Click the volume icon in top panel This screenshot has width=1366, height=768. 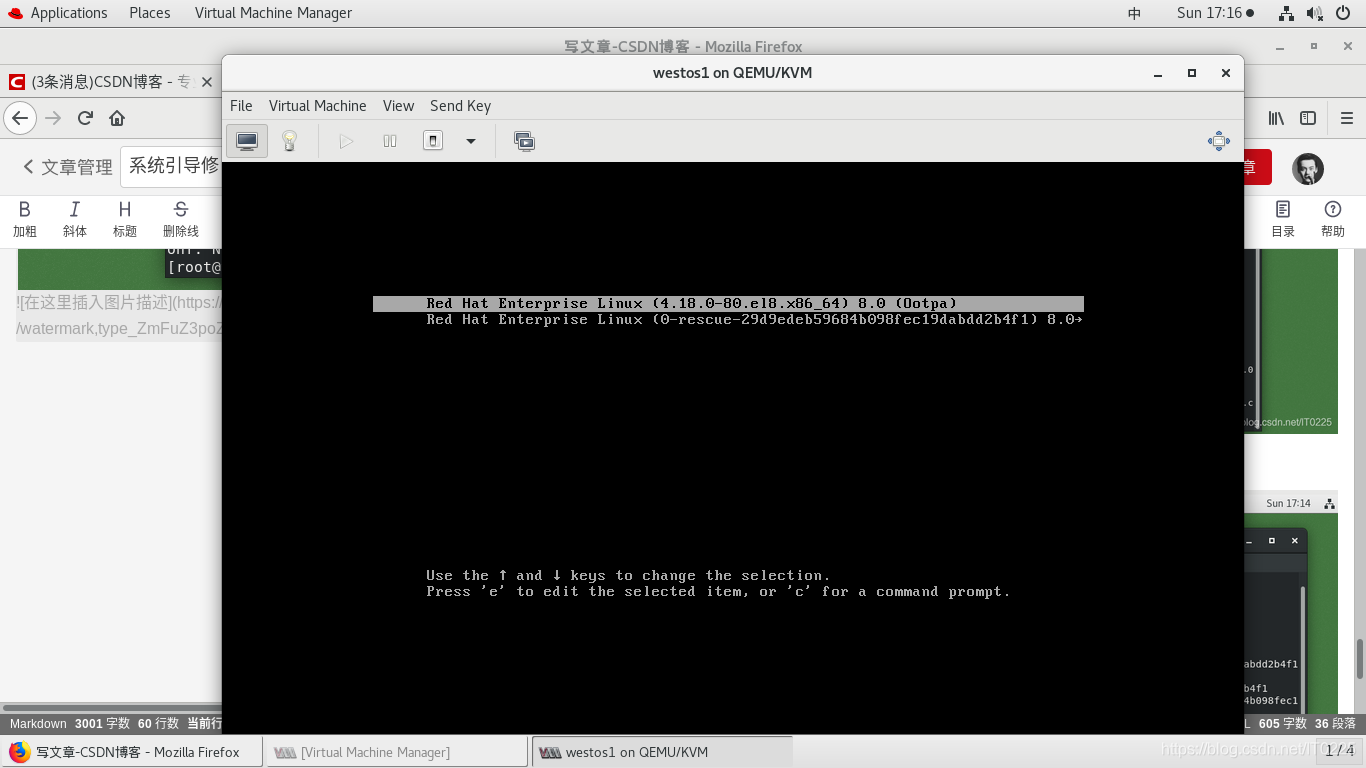pyautogui.click(x=1316, y=13)
